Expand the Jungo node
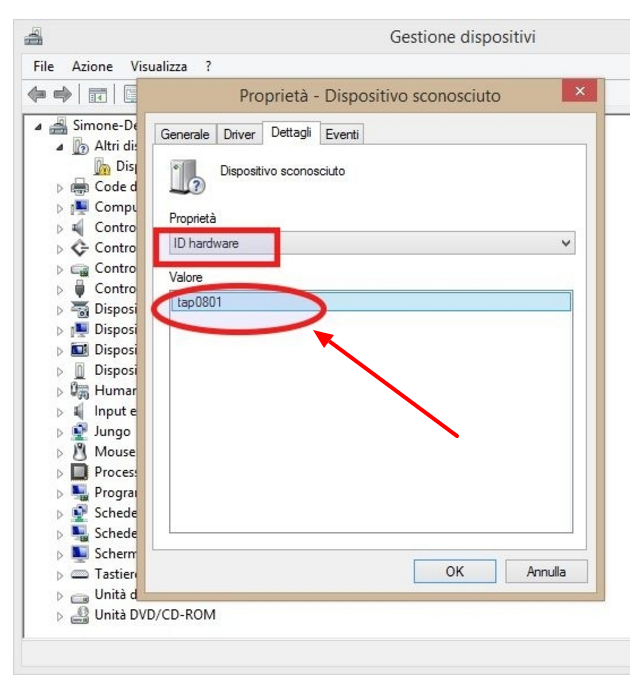This screenshot has height=690, width=630. 60,433
